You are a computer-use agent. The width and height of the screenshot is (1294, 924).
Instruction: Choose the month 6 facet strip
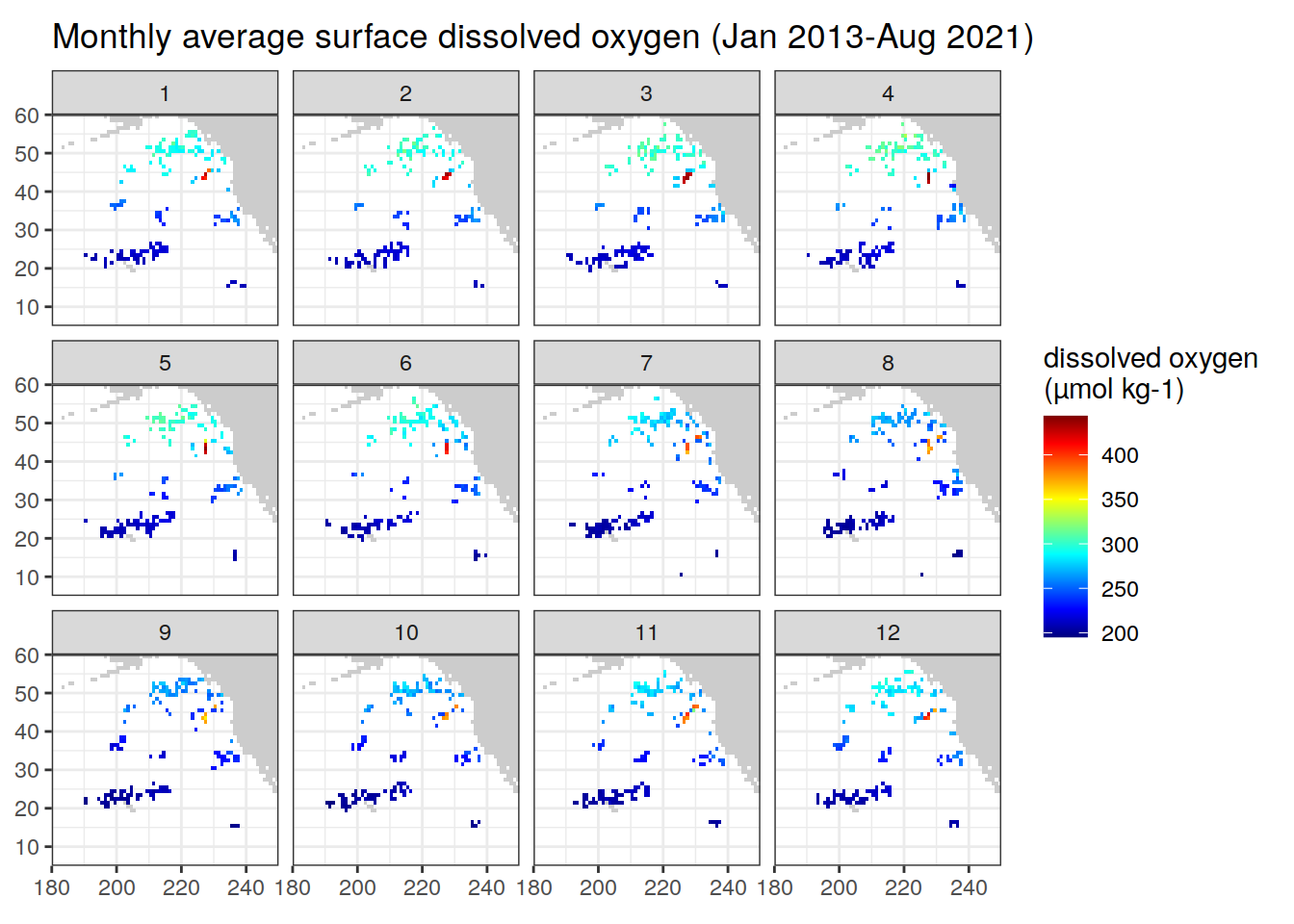405,363
